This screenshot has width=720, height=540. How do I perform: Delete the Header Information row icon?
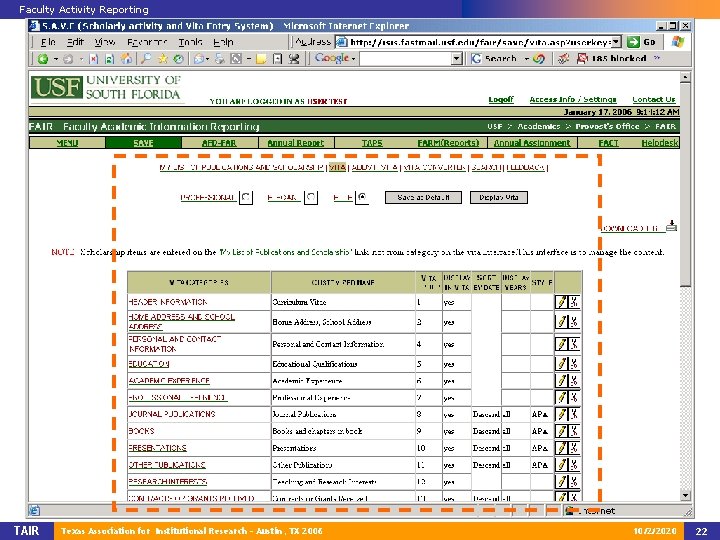click(574, 302)
